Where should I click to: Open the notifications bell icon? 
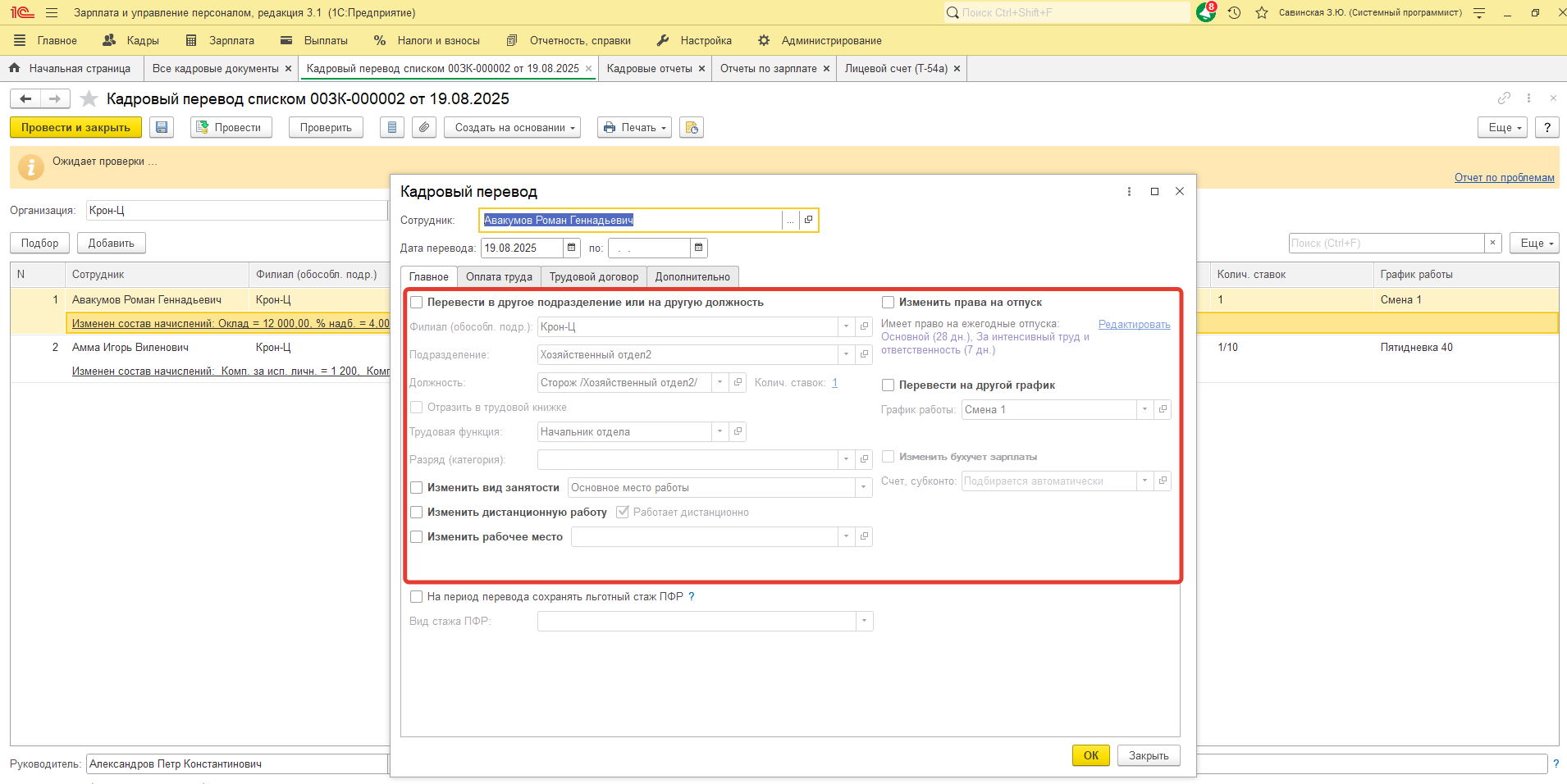click(1205, 12)
